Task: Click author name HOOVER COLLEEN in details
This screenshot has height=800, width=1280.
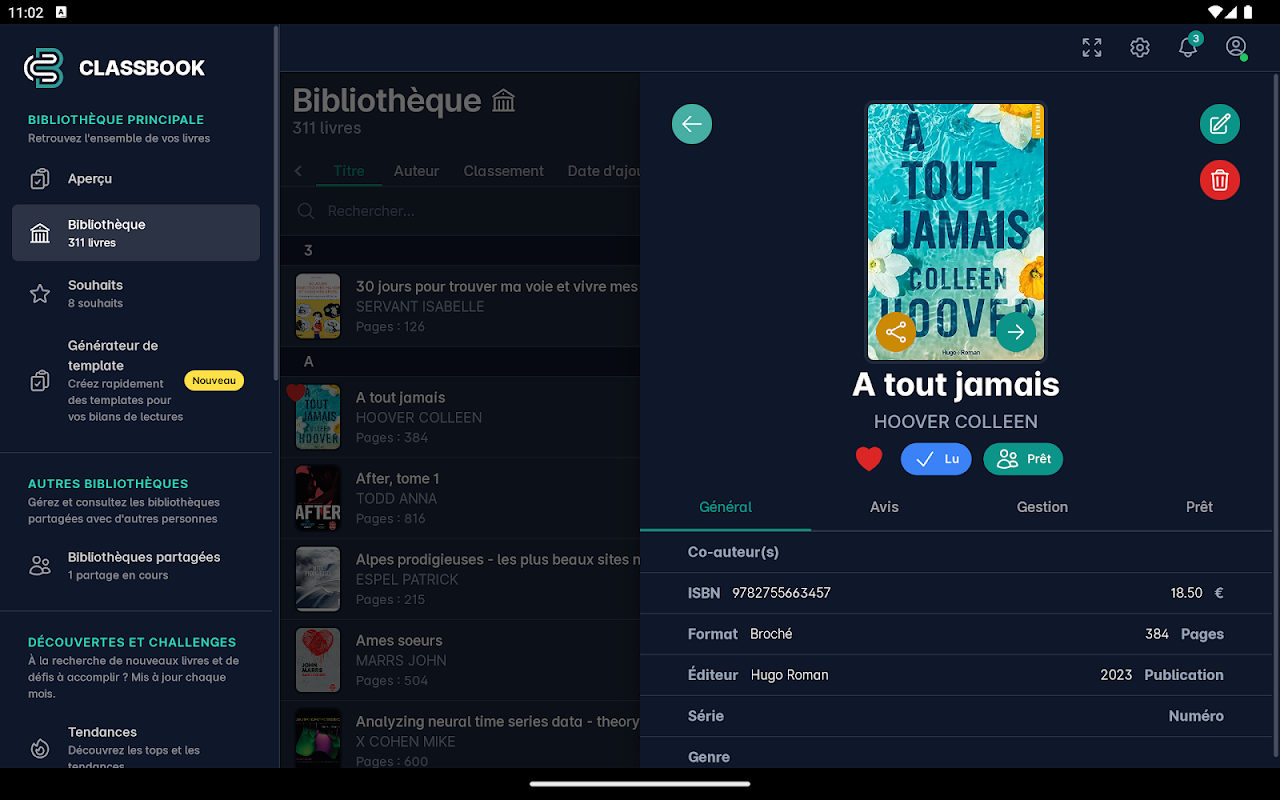Action: tap(956, 422)
